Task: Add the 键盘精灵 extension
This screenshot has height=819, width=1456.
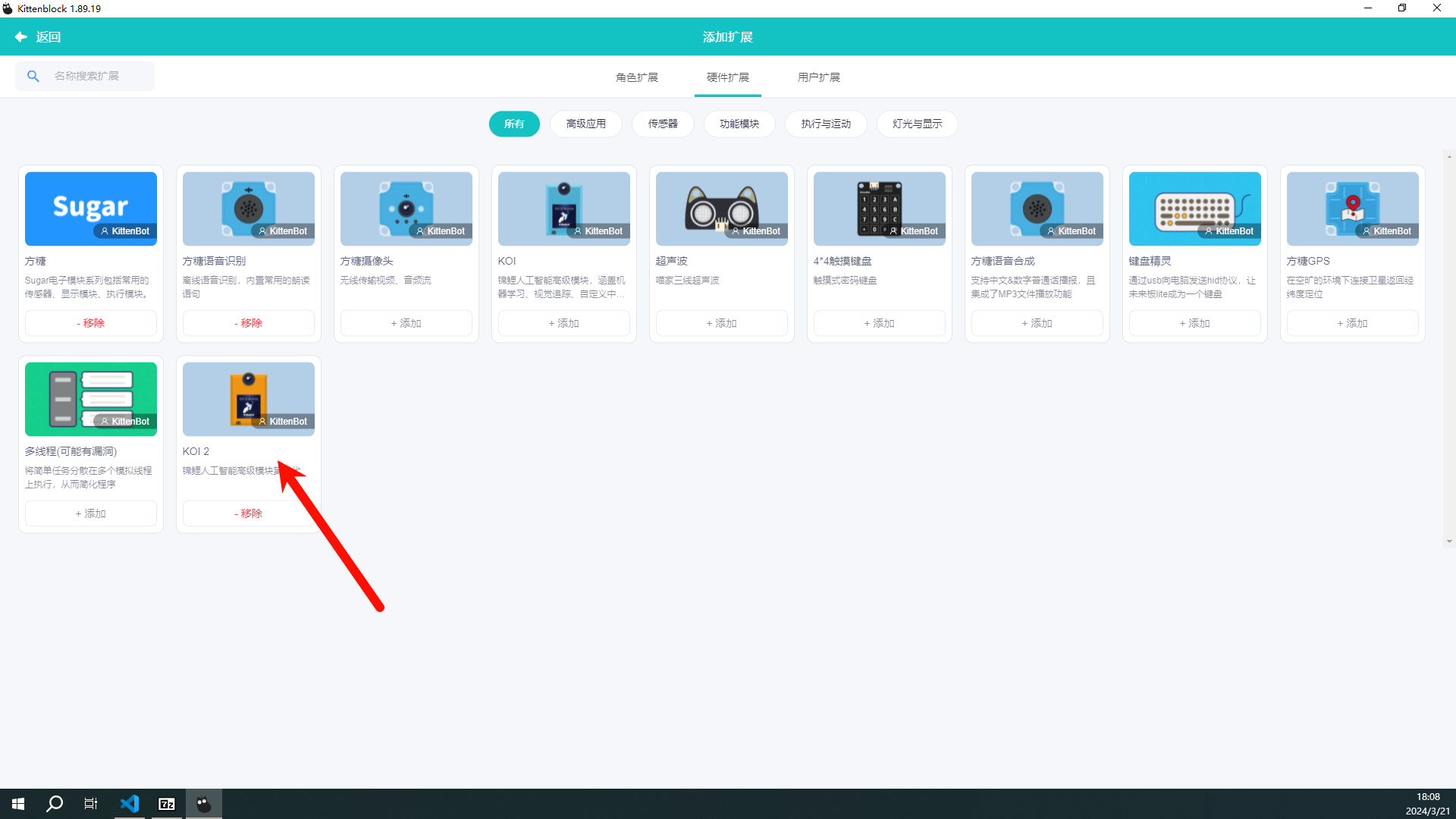Action: tap(1195, 323)
